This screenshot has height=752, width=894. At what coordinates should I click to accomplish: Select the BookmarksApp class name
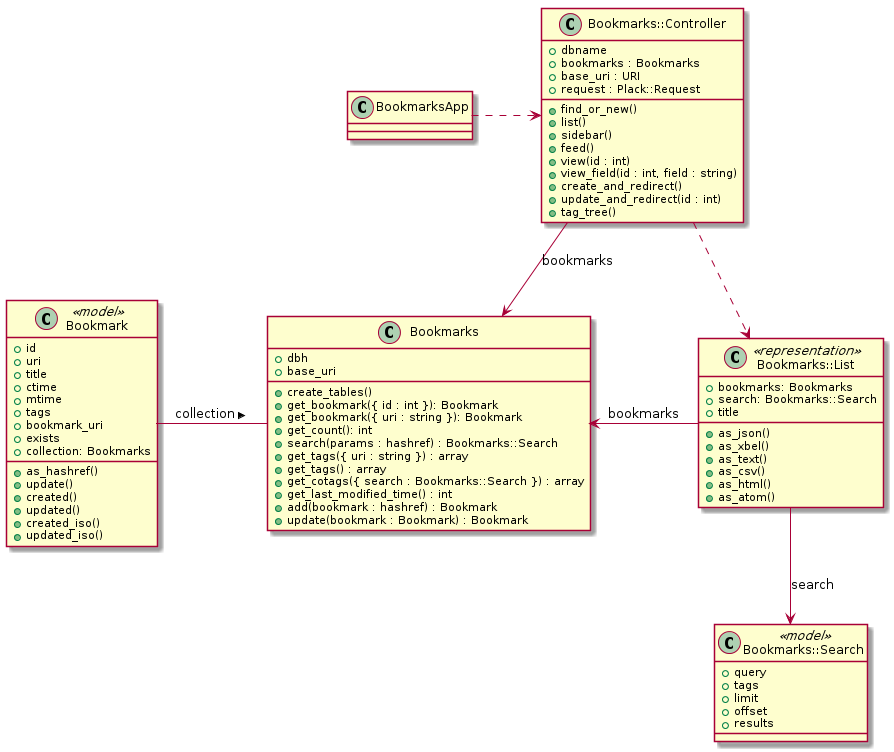tap(422, 107)
